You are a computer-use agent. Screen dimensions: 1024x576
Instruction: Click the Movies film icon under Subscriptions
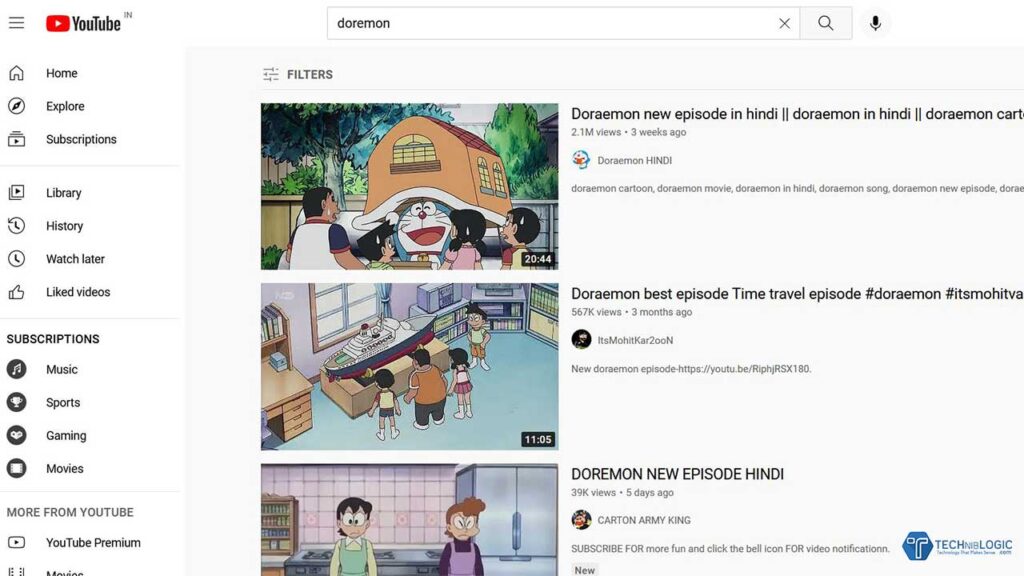[16, 468]
